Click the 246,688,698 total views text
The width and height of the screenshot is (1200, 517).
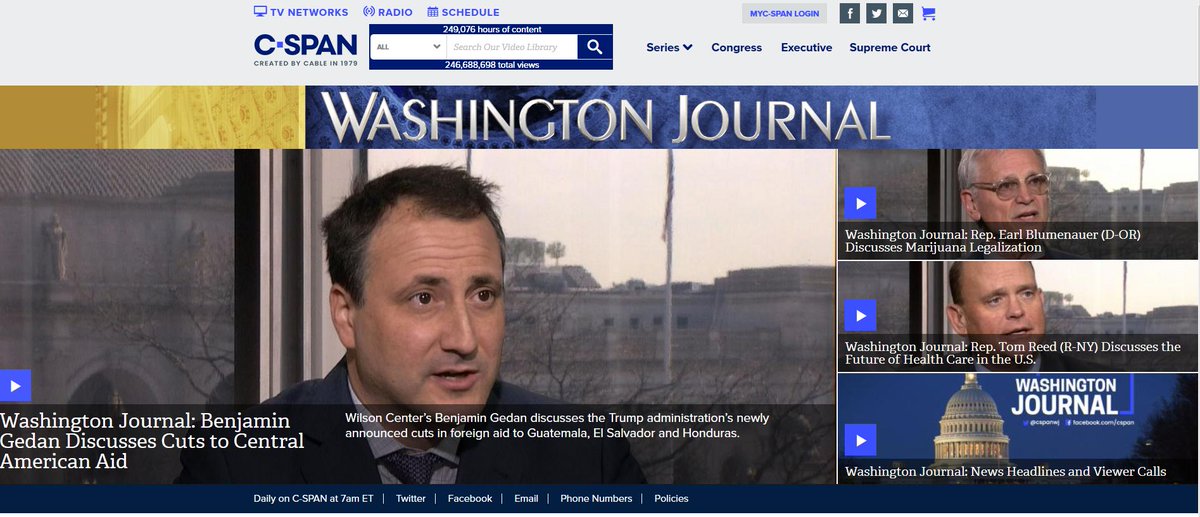[491, 65]
